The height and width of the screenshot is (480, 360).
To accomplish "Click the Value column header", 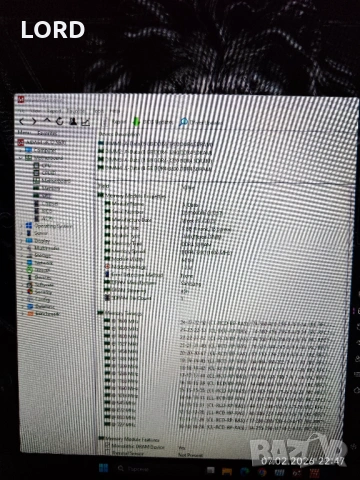I will click(189, 187).
